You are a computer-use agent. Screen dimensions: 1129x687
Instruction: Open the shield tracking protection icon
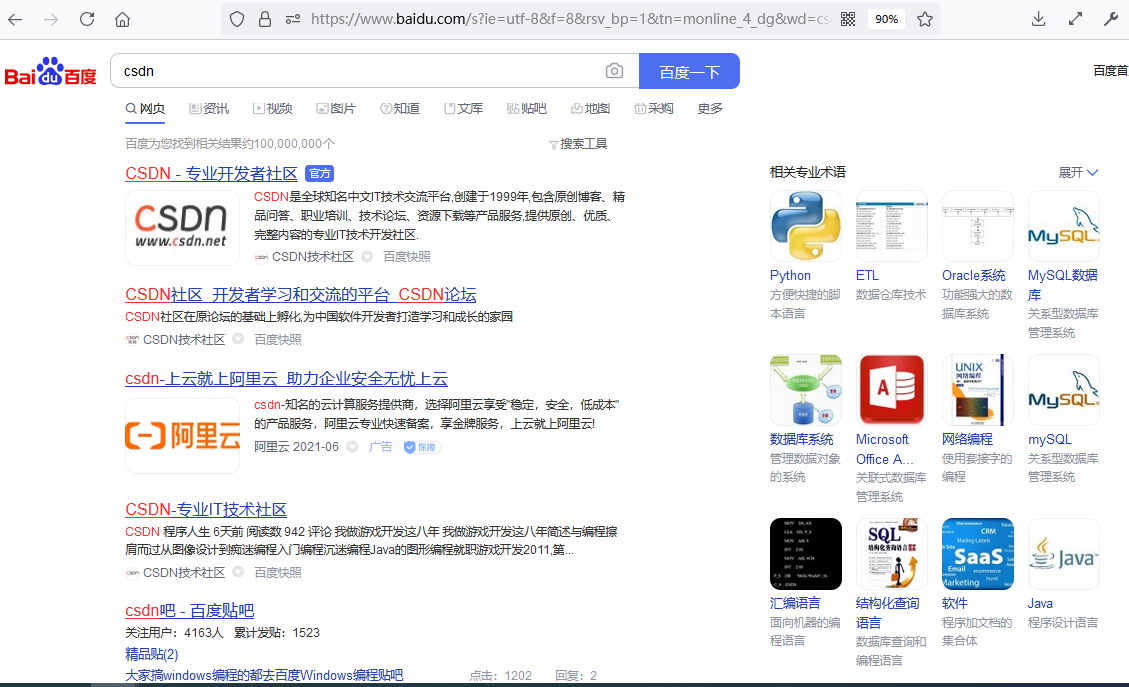tap(237, 19)
